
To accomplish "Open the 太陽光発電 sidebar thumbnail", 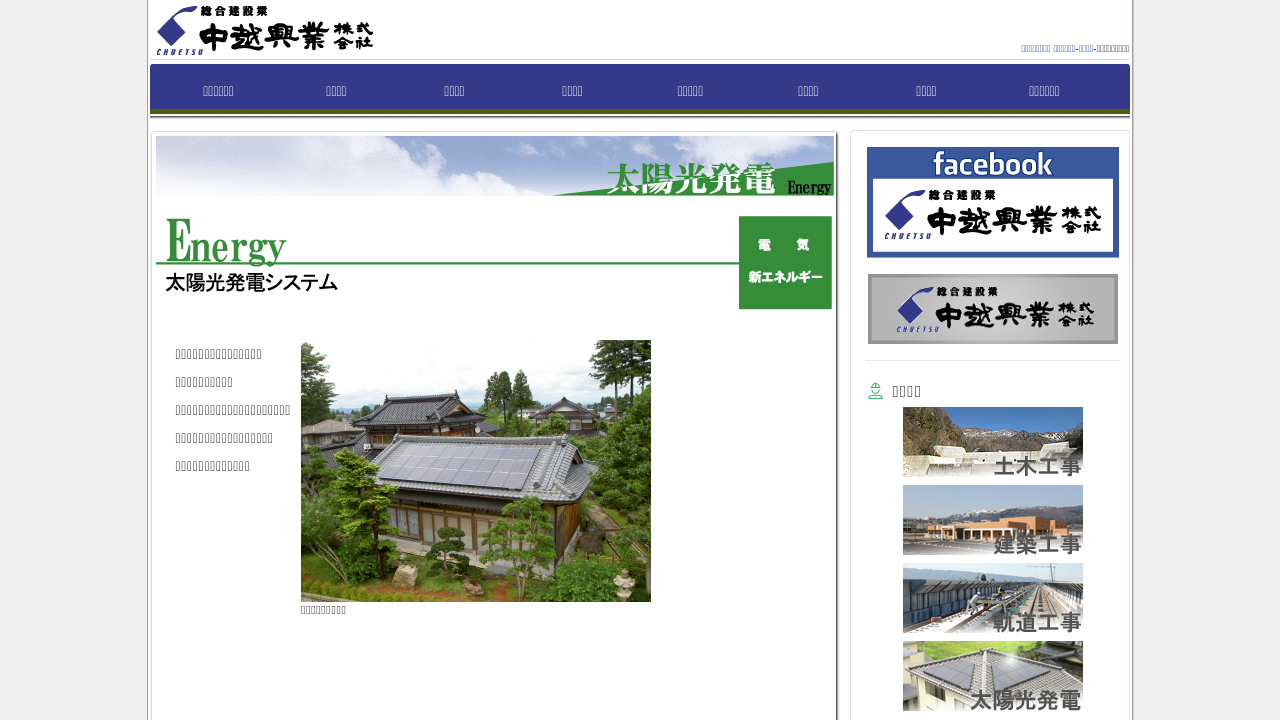I will point(992,676).
